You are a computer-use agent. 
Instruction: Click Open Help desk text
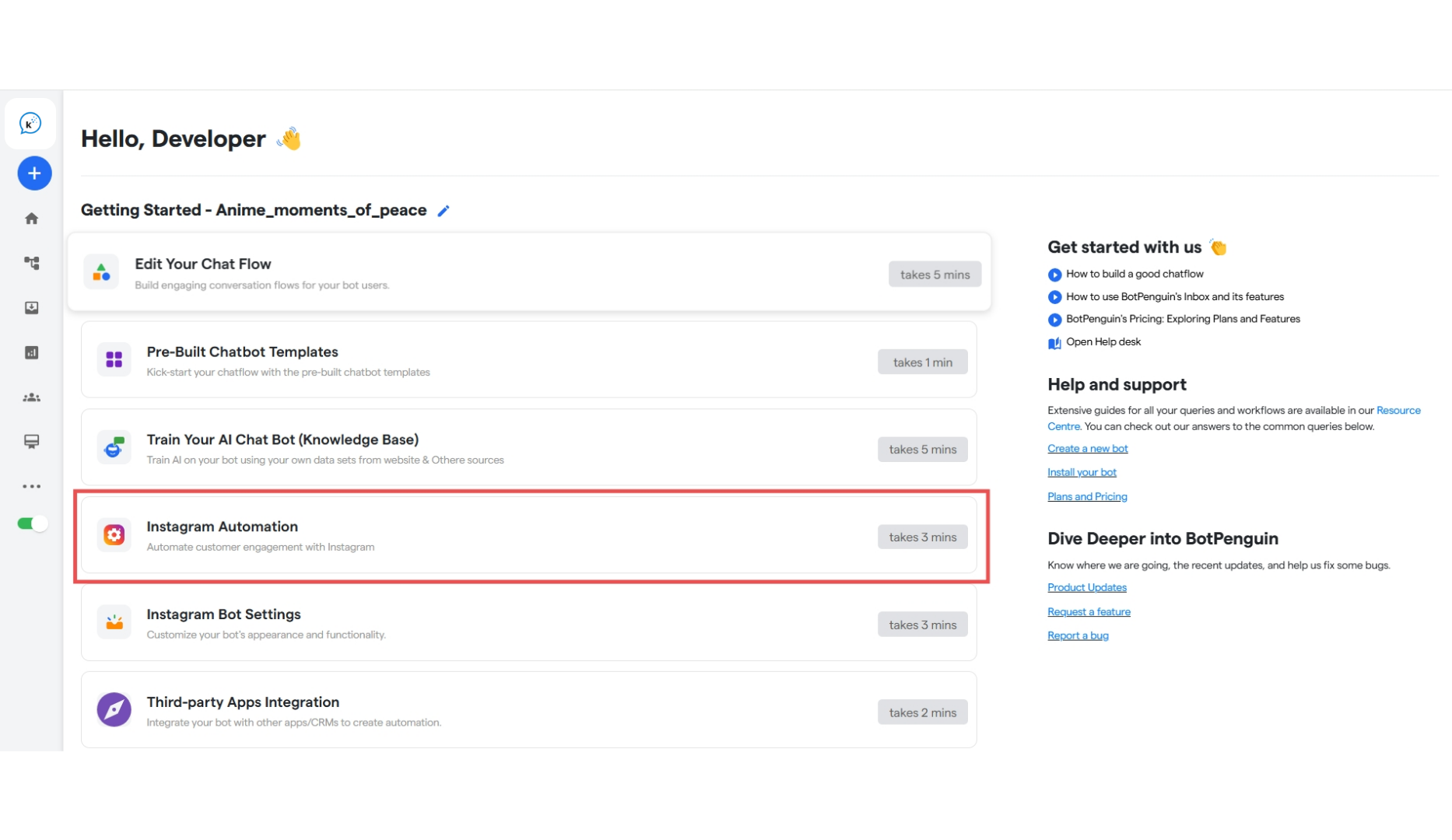click(x=1103, y=341)
